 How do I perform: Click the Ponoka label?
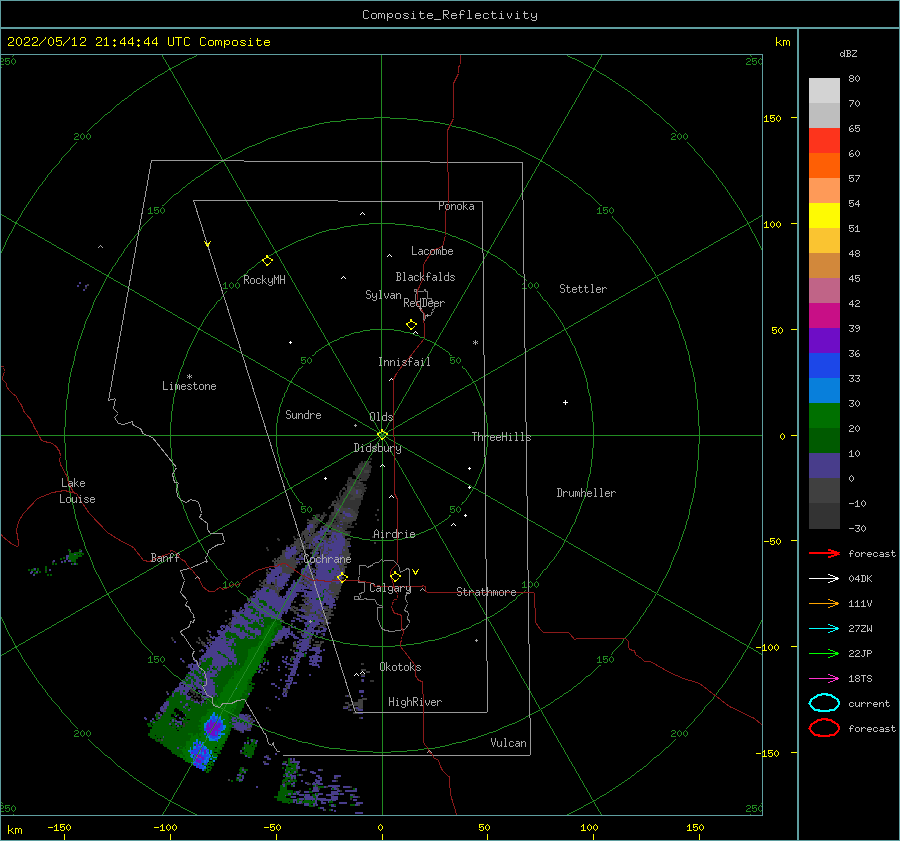tap(456, 206)
